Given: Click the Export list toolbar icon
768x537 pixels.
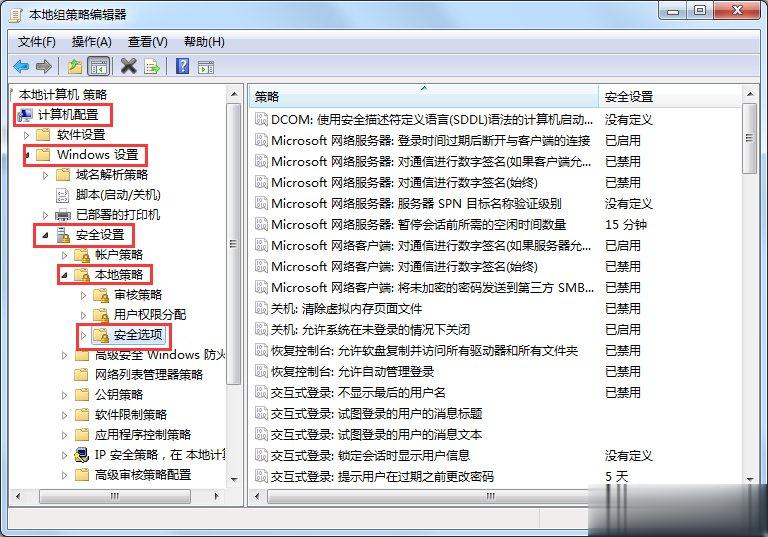Looking at the screenshot, I should [152, 66].
